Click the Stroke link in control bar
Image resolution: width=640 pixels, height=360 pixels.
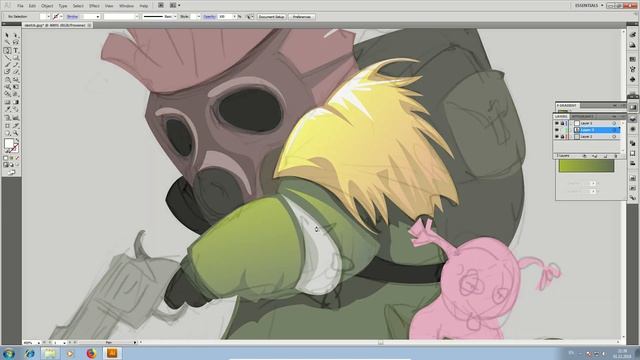pos(72,17)
